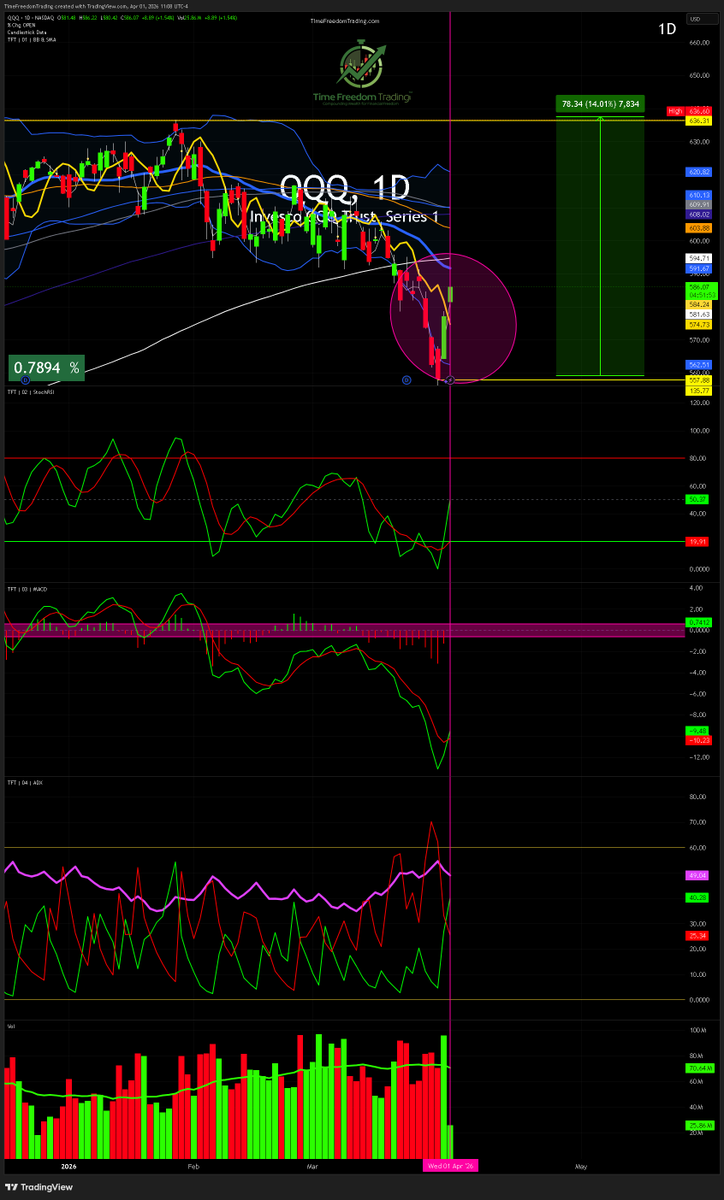
Task: Click the 25.86 M volume label
Action: tap(698, 1126)
